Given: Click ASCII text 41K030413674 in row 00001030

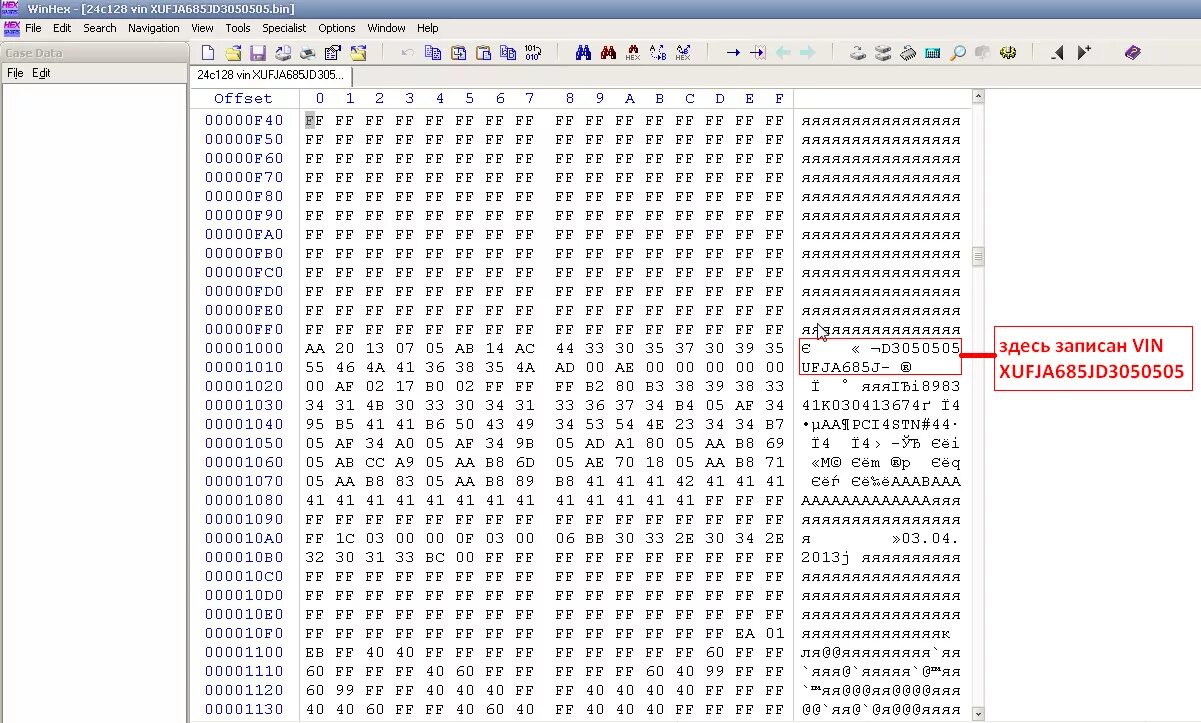Looking at the screenshot, I should (x=862, y=406).
